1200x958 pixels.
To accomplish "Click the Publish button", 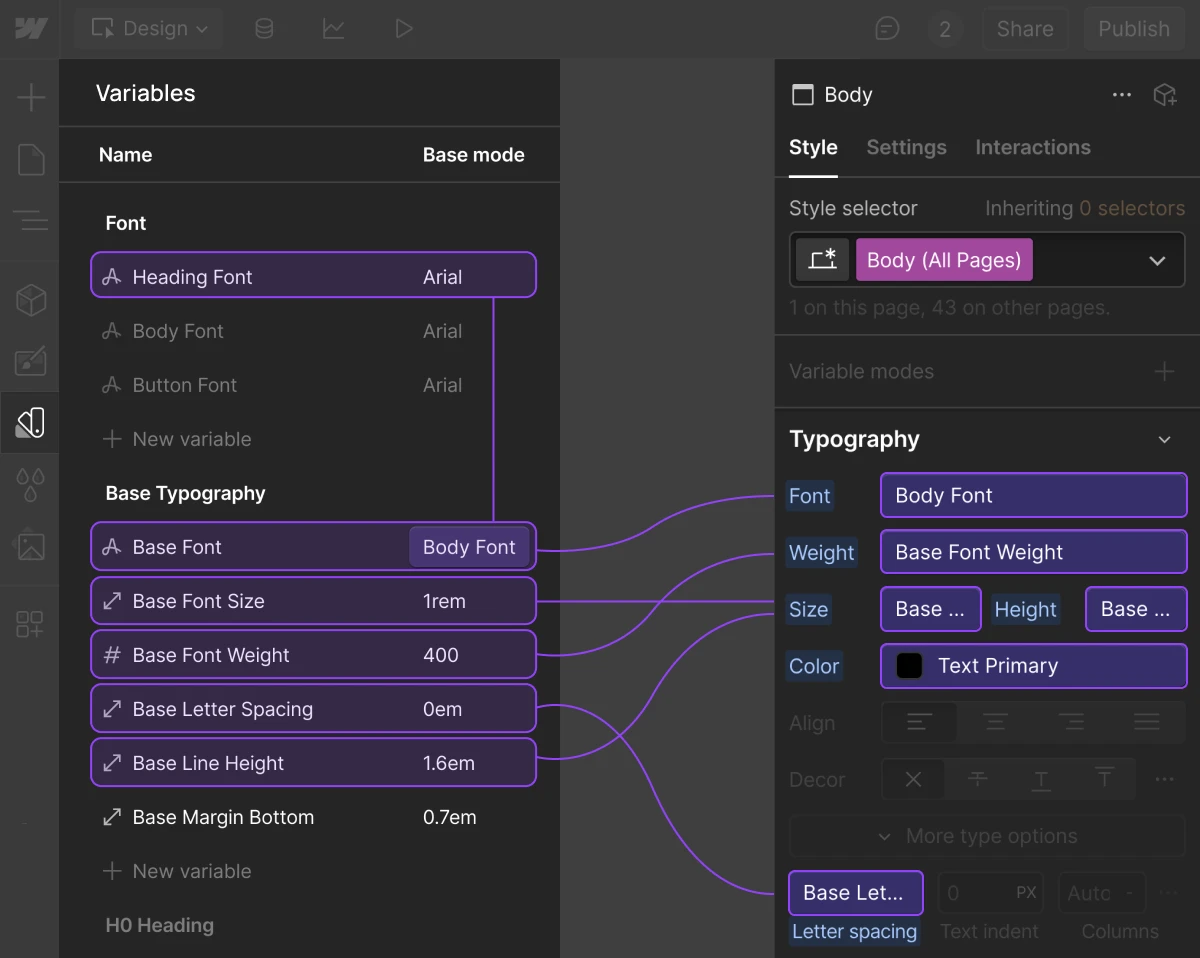I will (x=1134, y=28).
